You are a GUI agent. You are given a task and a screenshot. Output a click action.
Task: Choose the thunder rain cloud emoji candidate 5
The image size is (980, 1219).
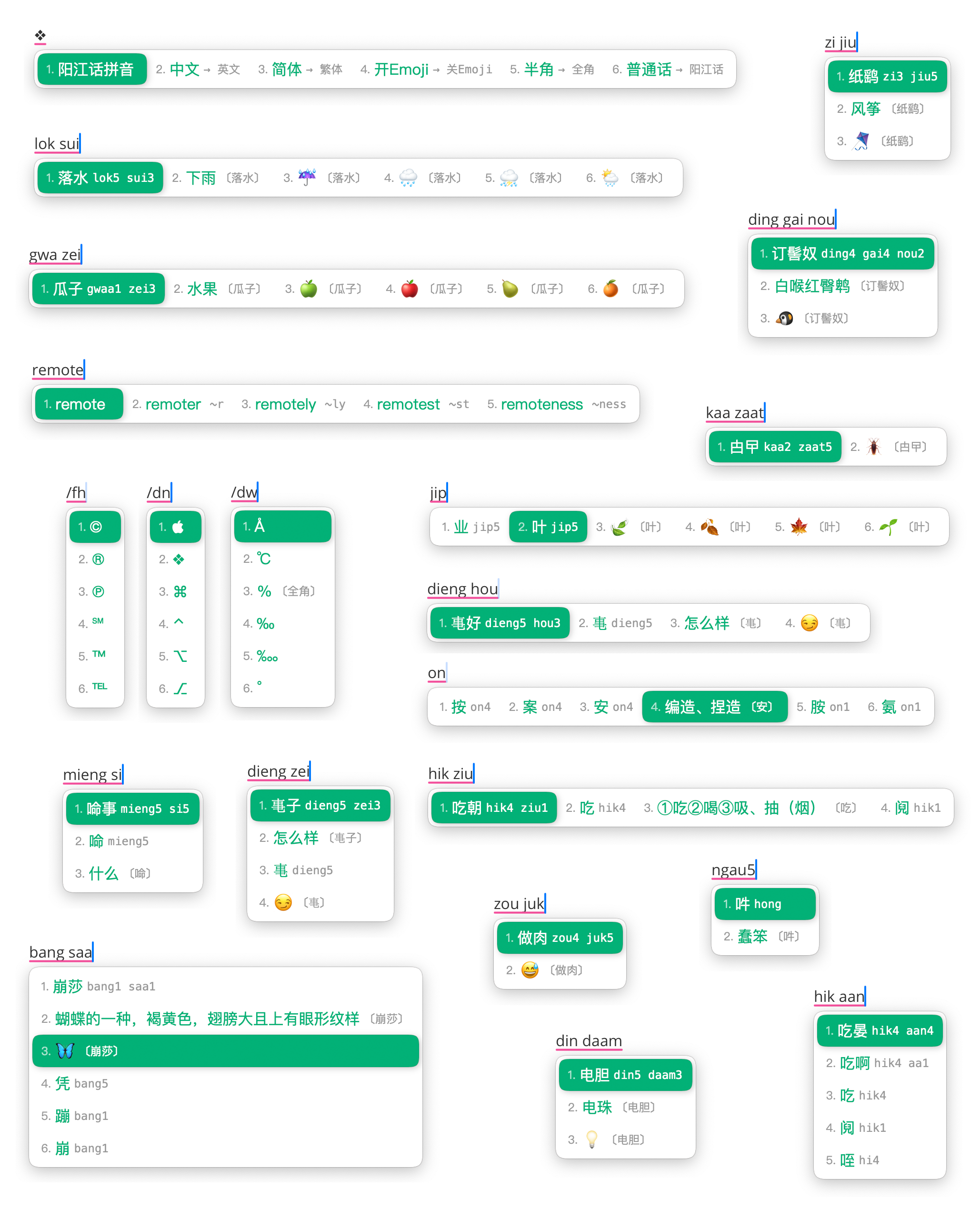click(509, 178)
